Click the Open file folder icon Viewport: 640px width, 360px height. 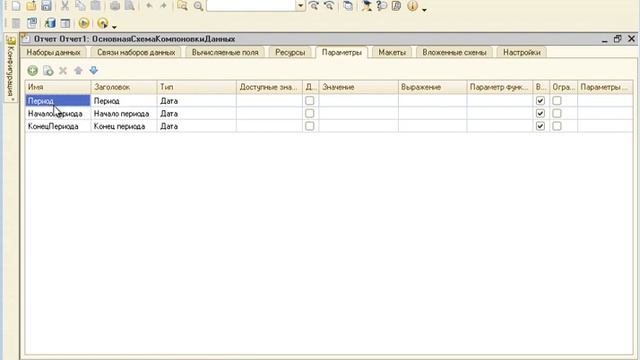(x=31, y=6)
